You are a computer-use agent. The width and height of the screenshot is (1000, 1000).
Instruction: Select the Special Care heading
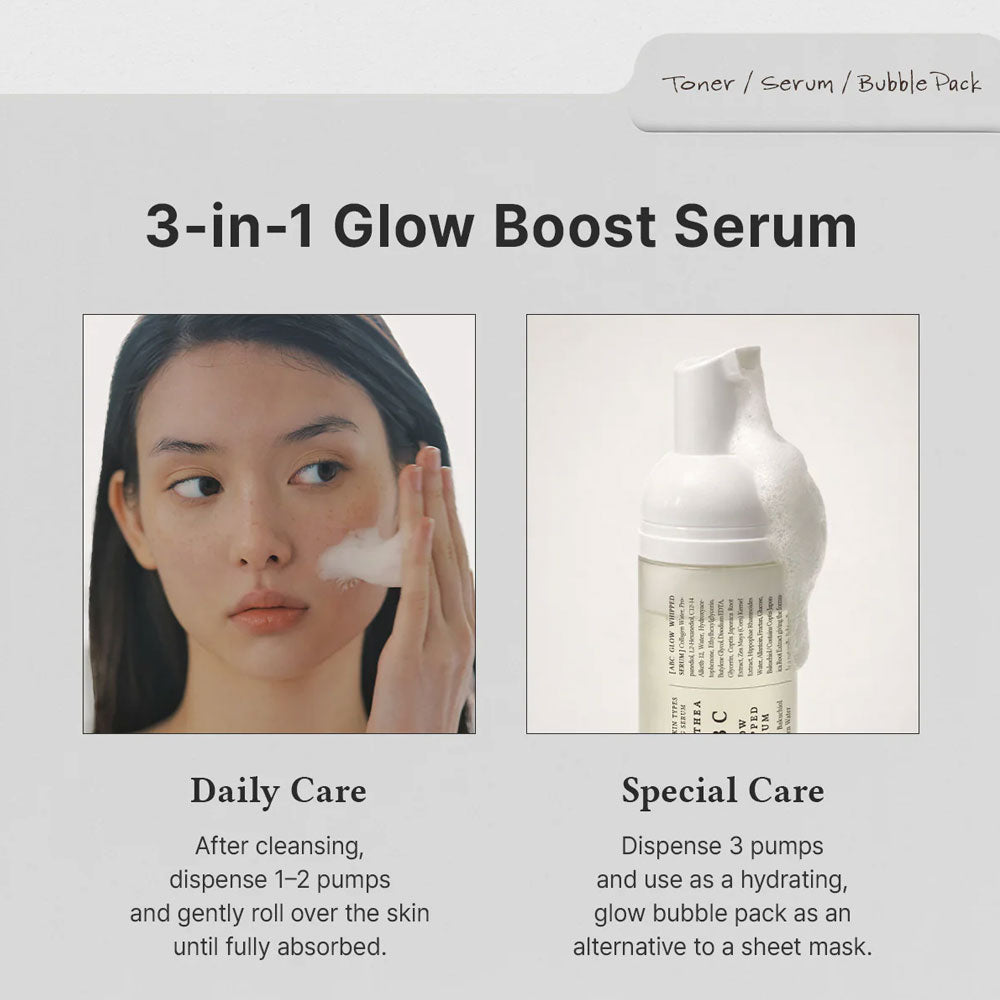point(723,791)
